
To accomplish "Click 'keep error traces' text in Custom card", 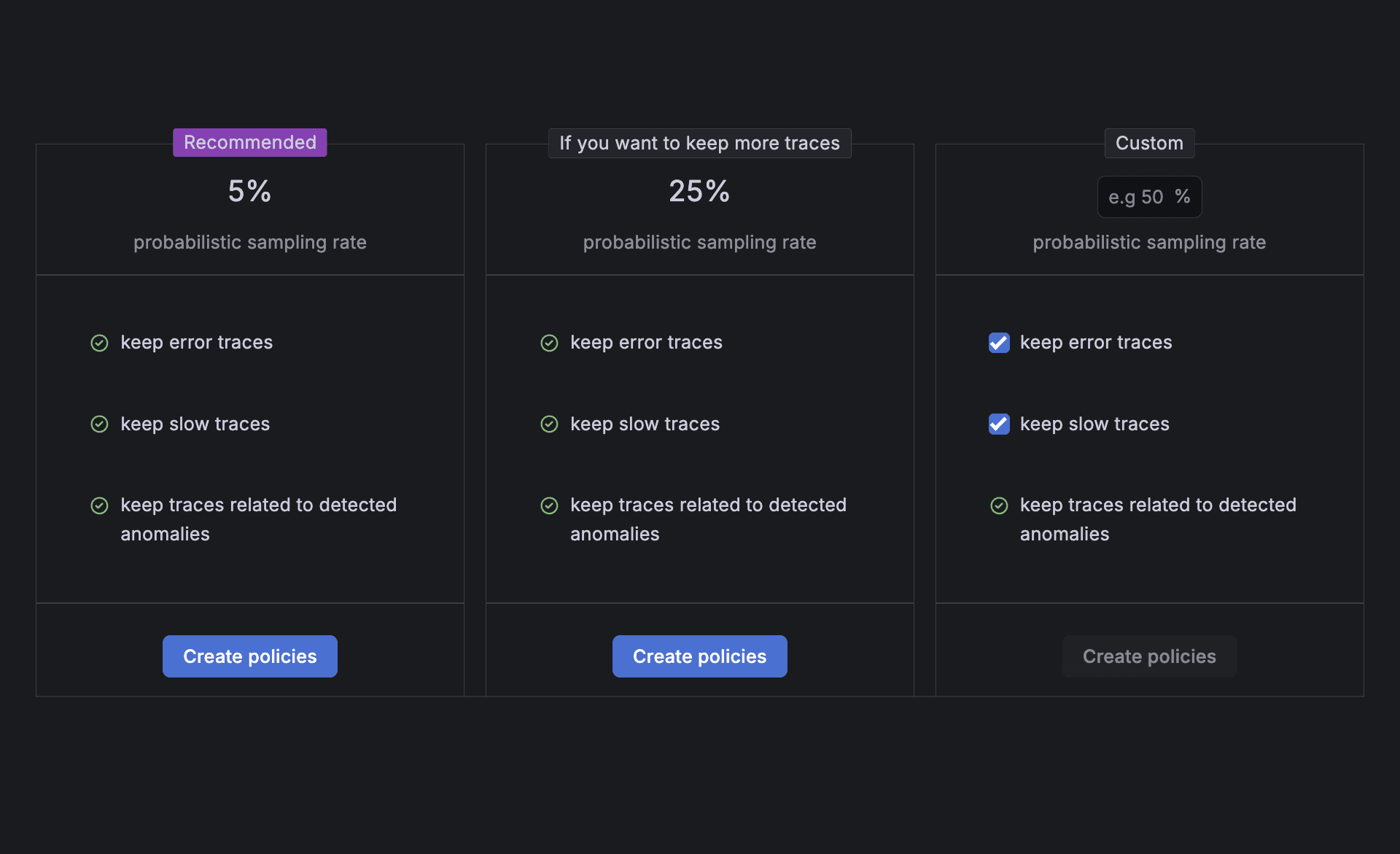I will point(1095,343).
